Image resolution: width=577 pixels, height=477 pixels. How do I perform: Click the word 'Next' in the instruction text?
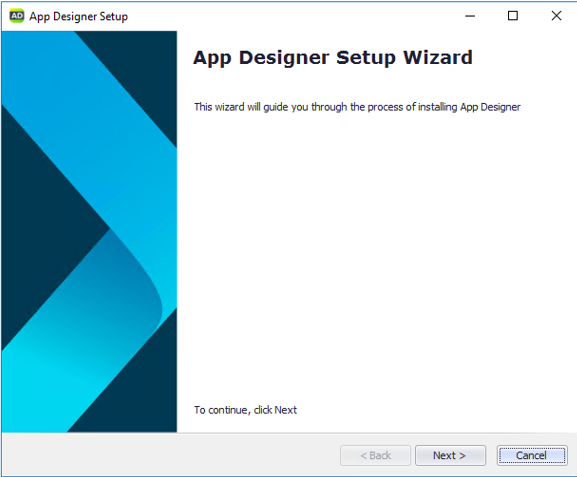(x=286, y=410)
